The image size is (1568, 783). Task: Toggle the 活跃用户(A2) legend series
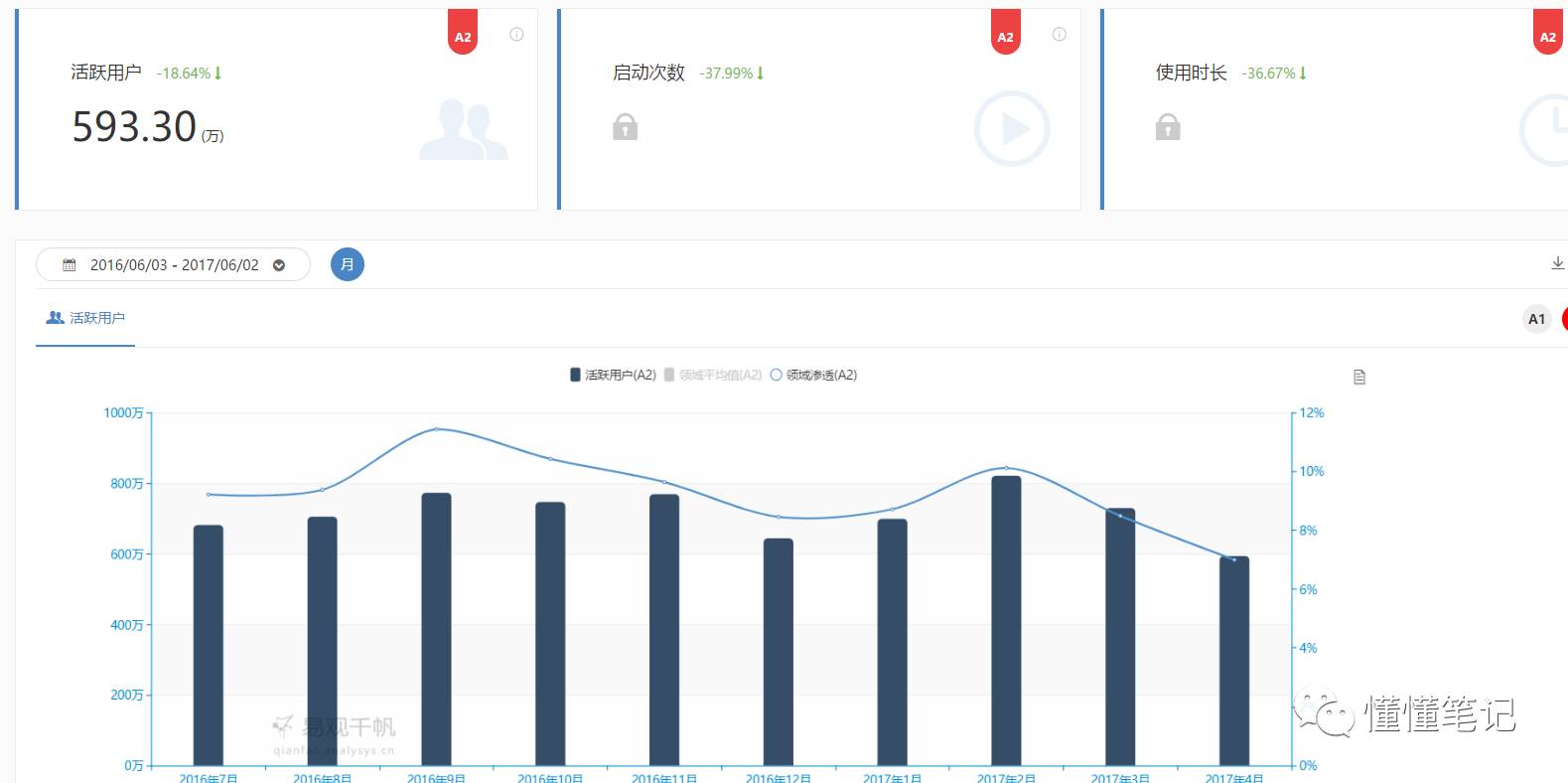613,375
